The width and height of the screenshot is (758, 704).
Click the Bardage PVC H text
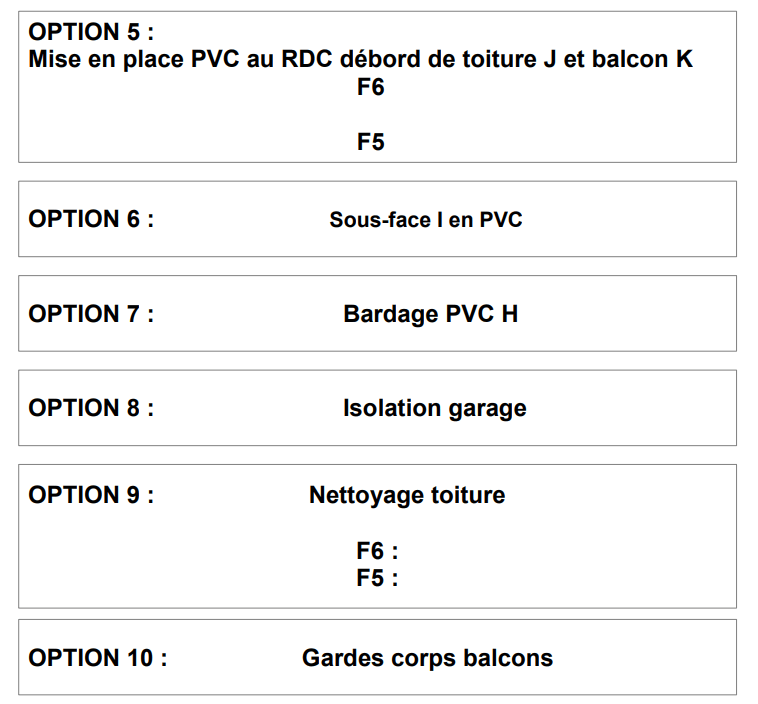click(431, 314)
